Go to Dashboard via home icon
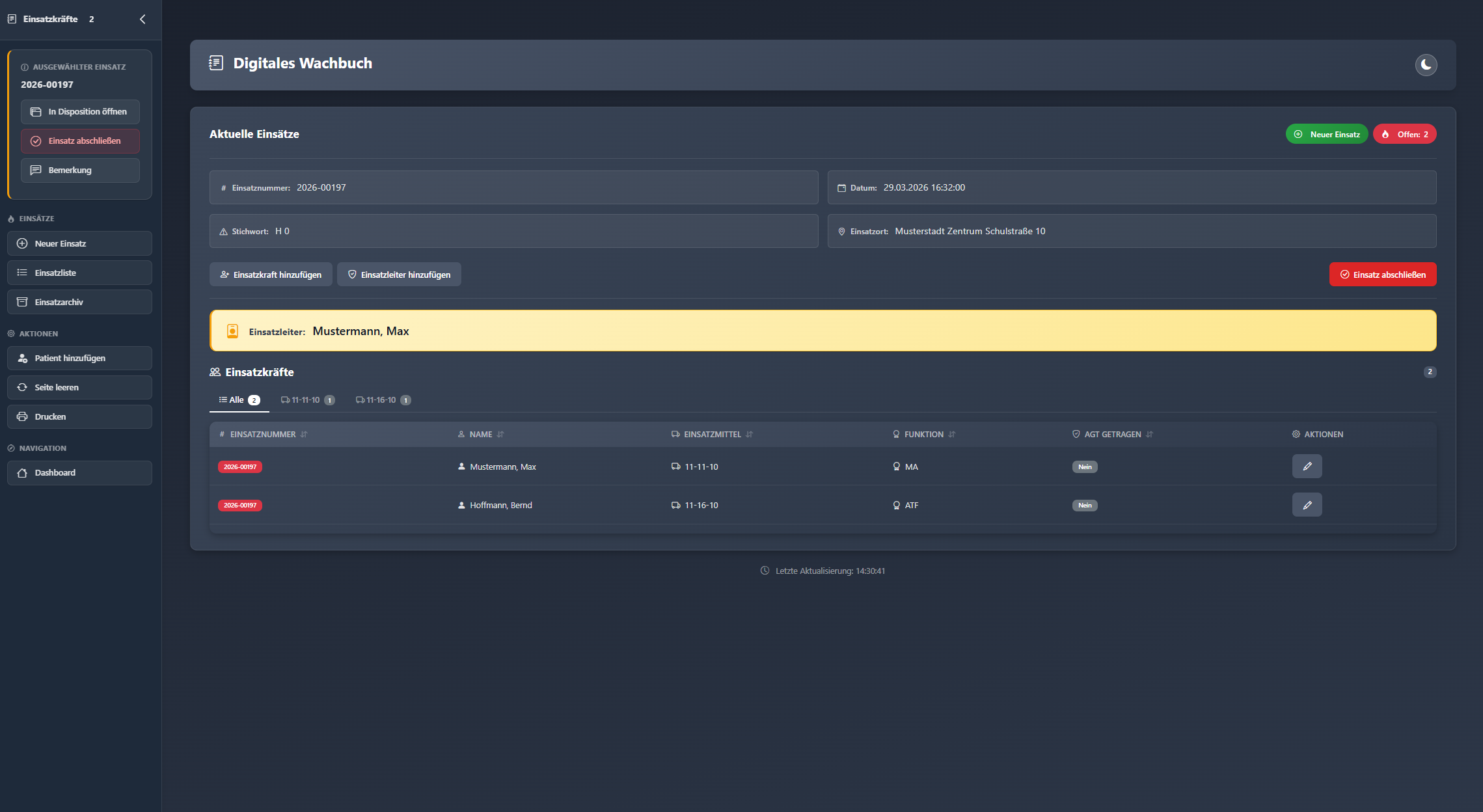 coord(79,473)
